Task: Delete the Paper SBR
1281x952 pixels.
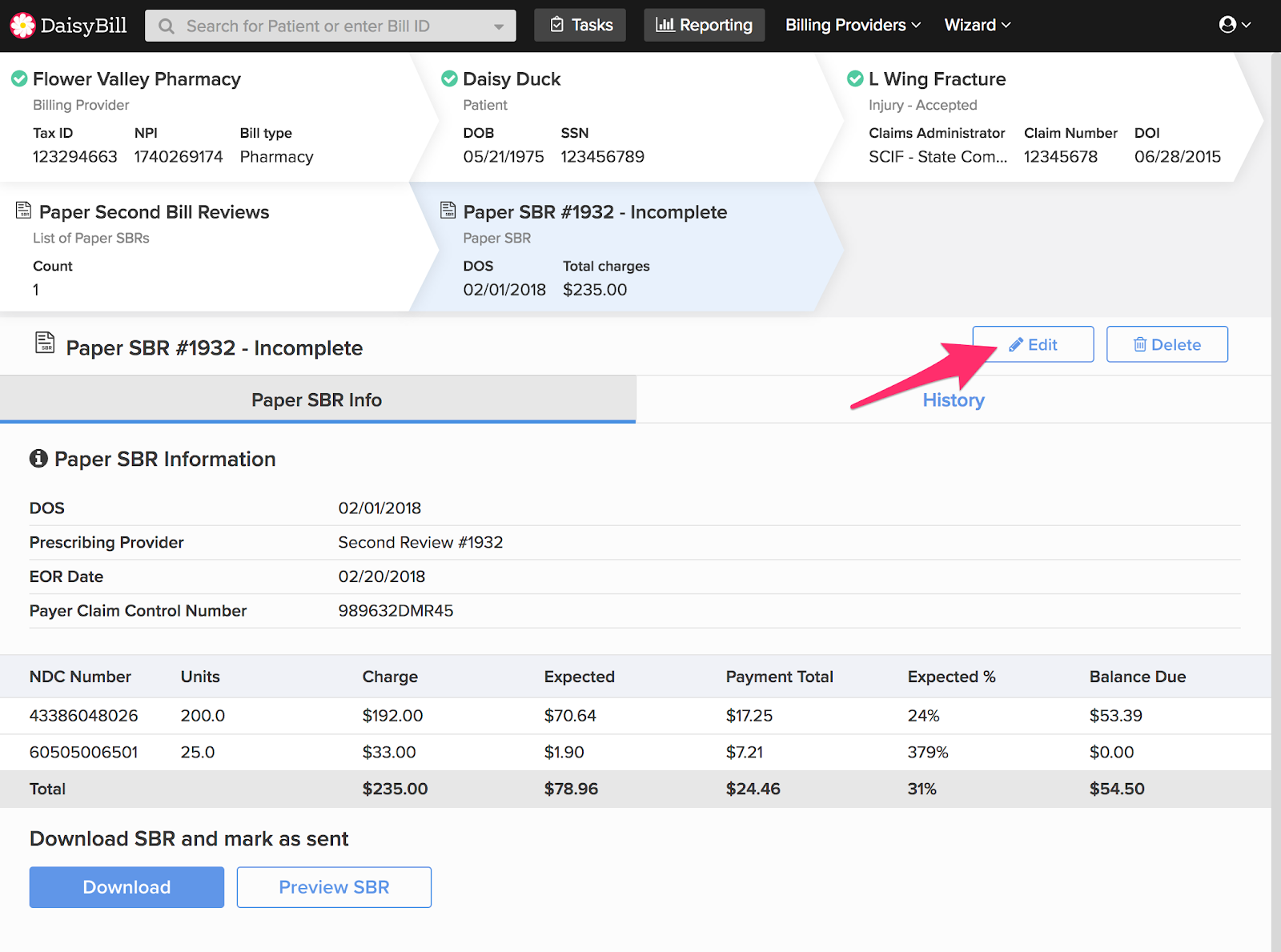Action: (x=1167, y=344)
